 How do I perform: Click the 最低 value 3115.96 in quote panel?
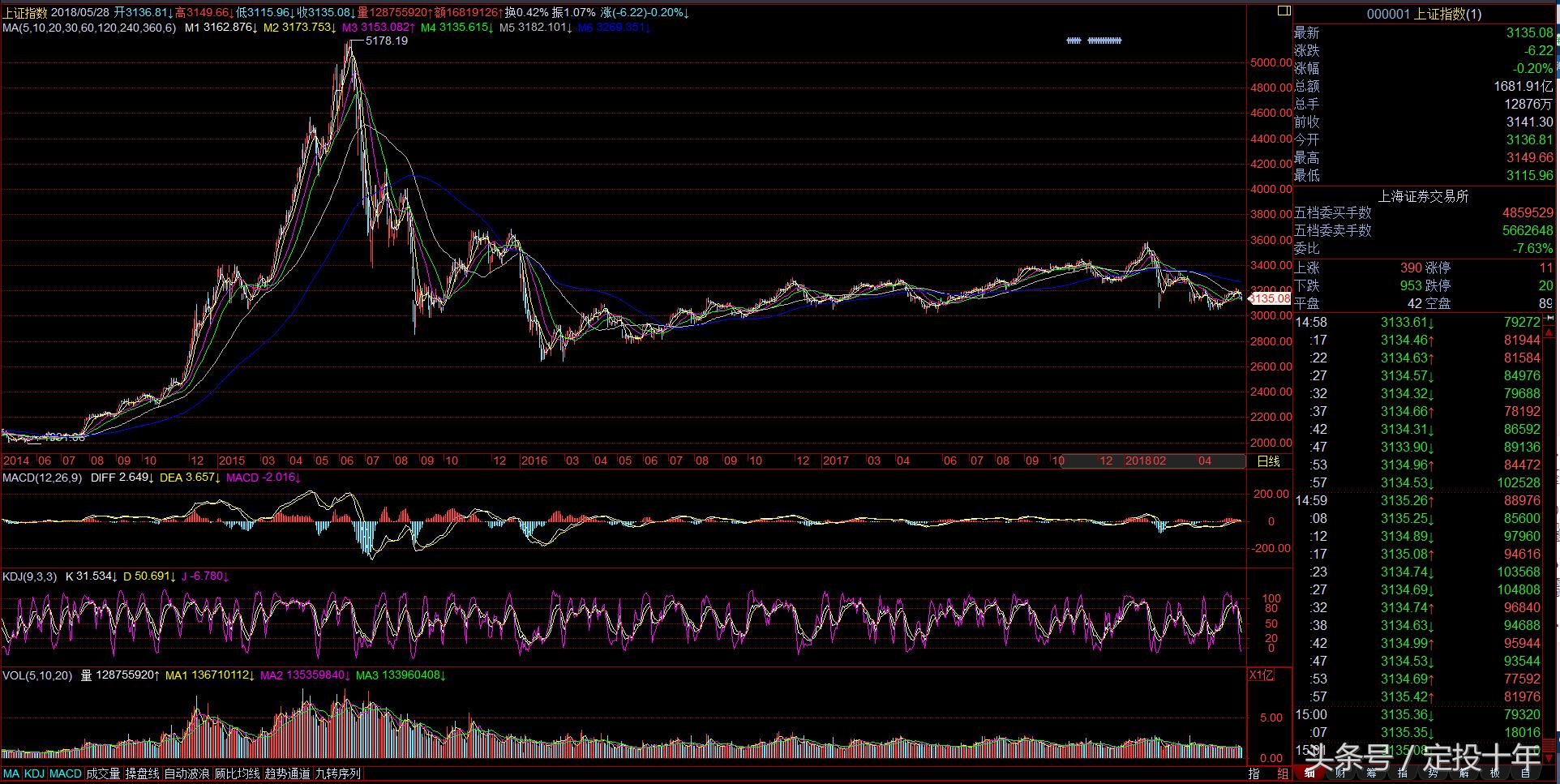click(x=1530, y=175)
